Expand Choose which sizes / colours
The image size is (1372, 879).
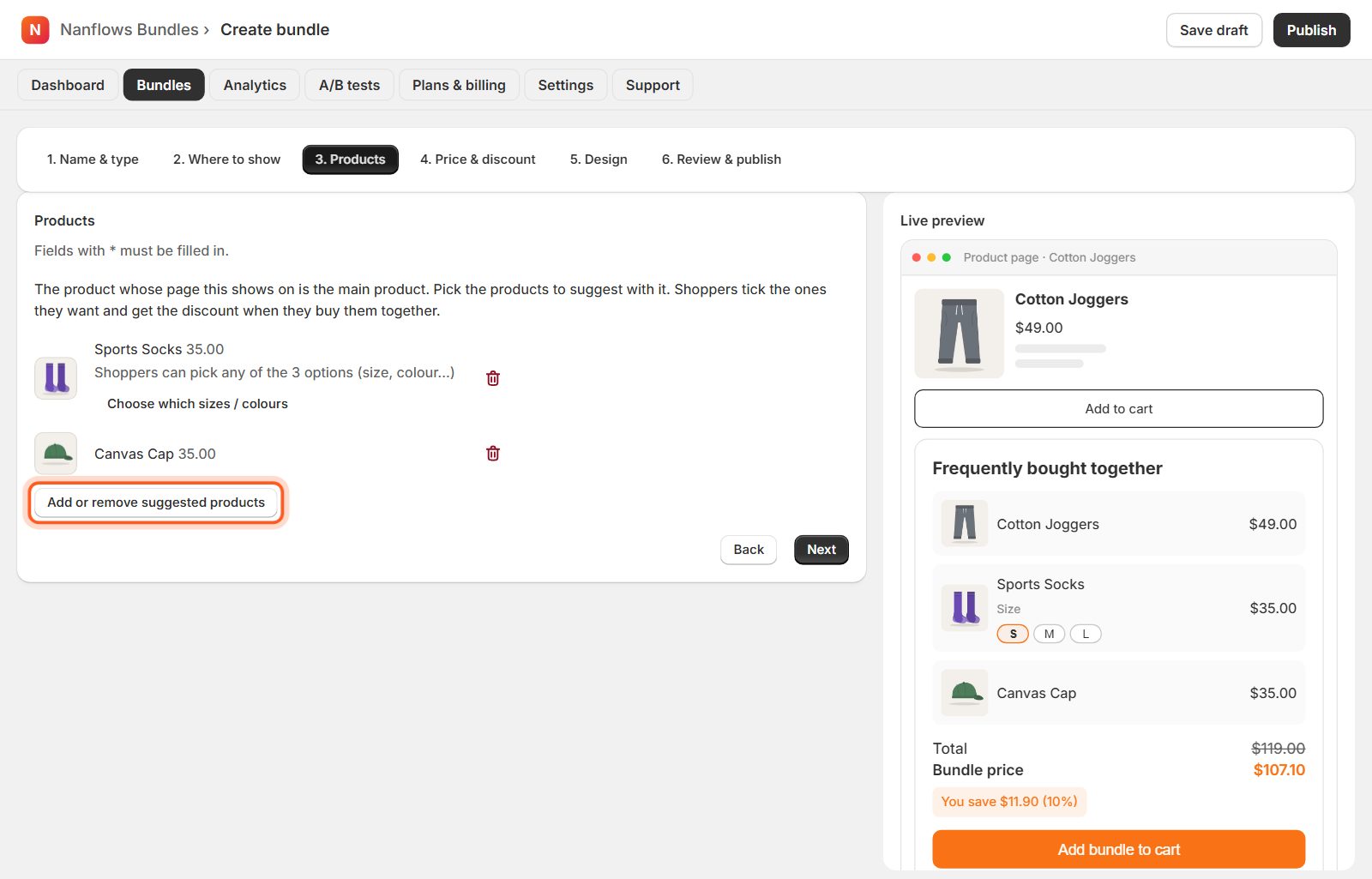point(197,404)
